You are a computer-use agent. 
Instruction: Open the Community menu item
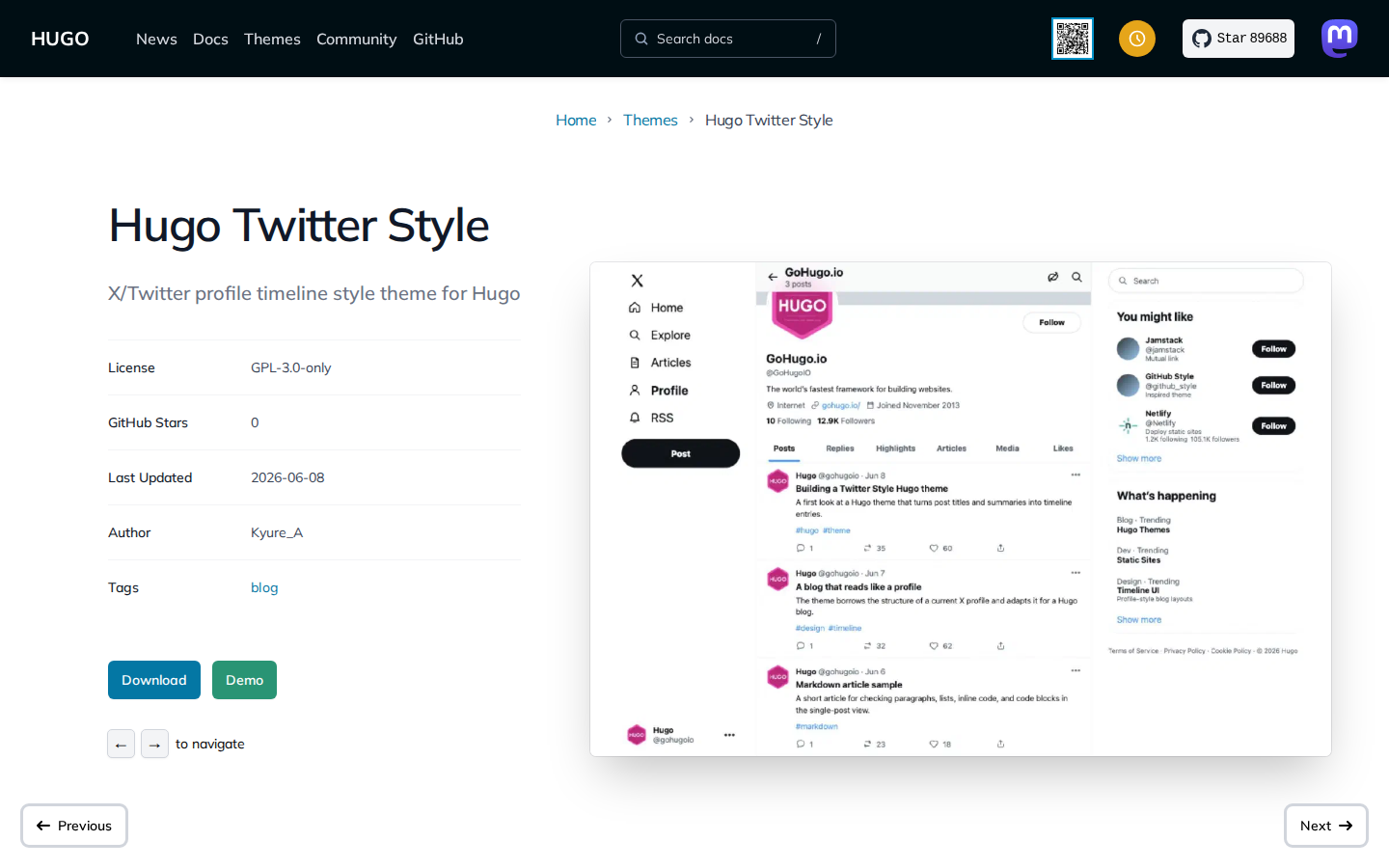coord(356,39)
